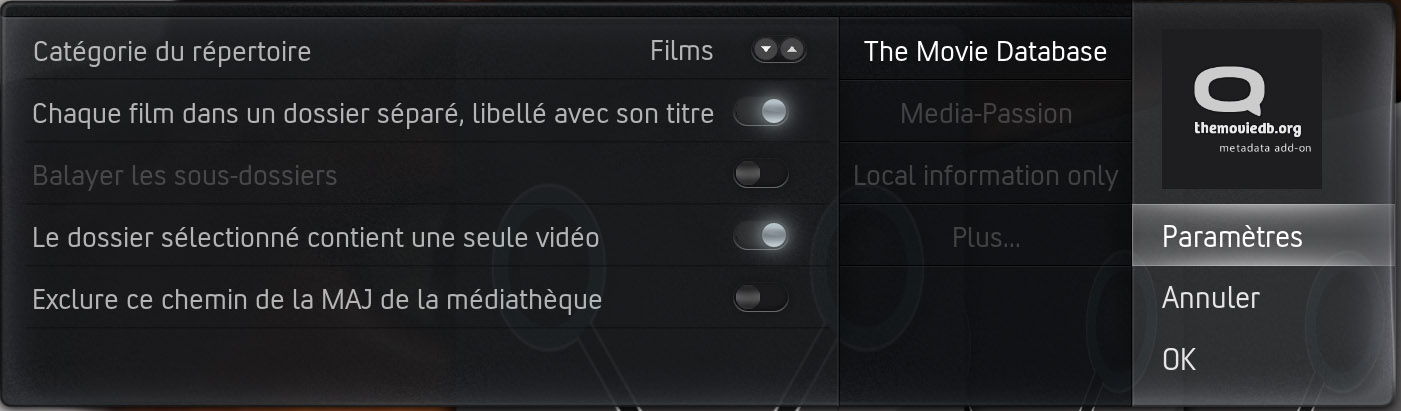Select The Movie Database scraper

point(986,51)
